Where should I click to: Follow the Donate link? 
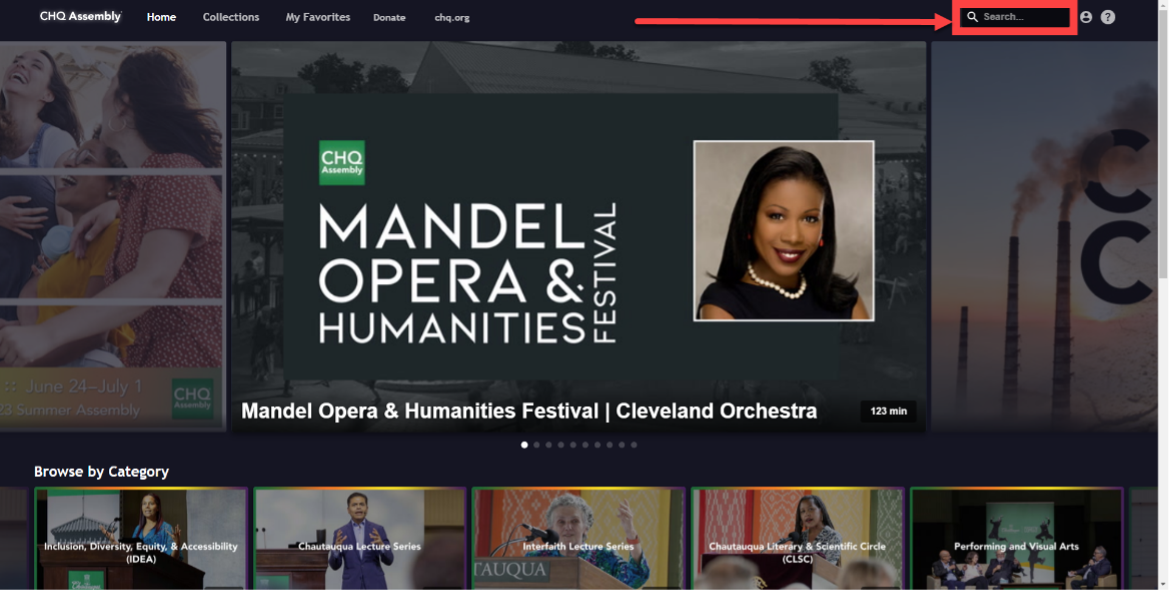point(391,18)
